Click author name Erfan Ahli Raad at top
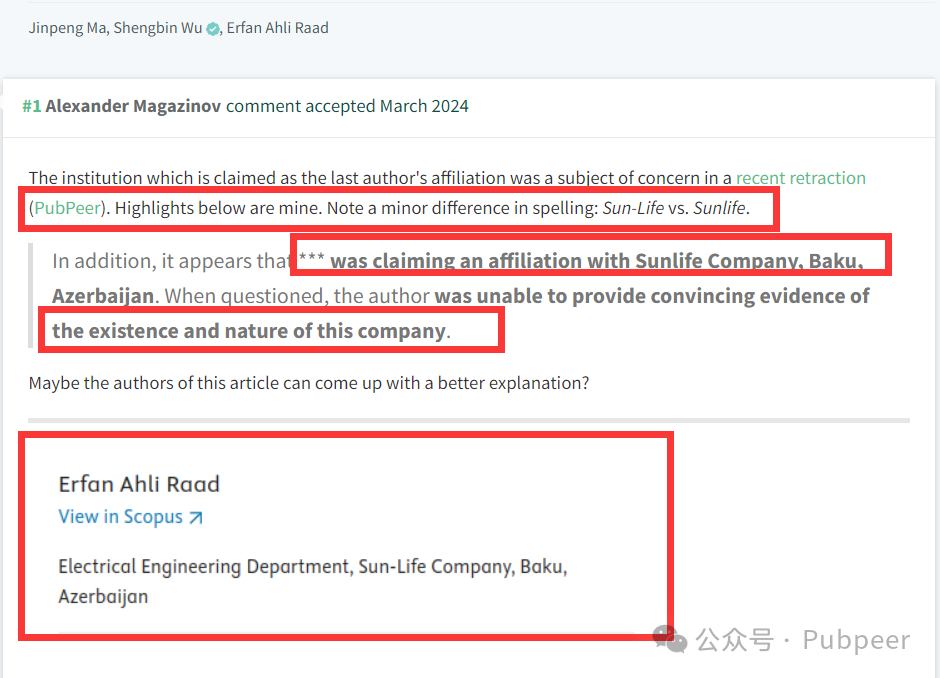Screen dimensions: 940x678 click(x=278, y=28)
